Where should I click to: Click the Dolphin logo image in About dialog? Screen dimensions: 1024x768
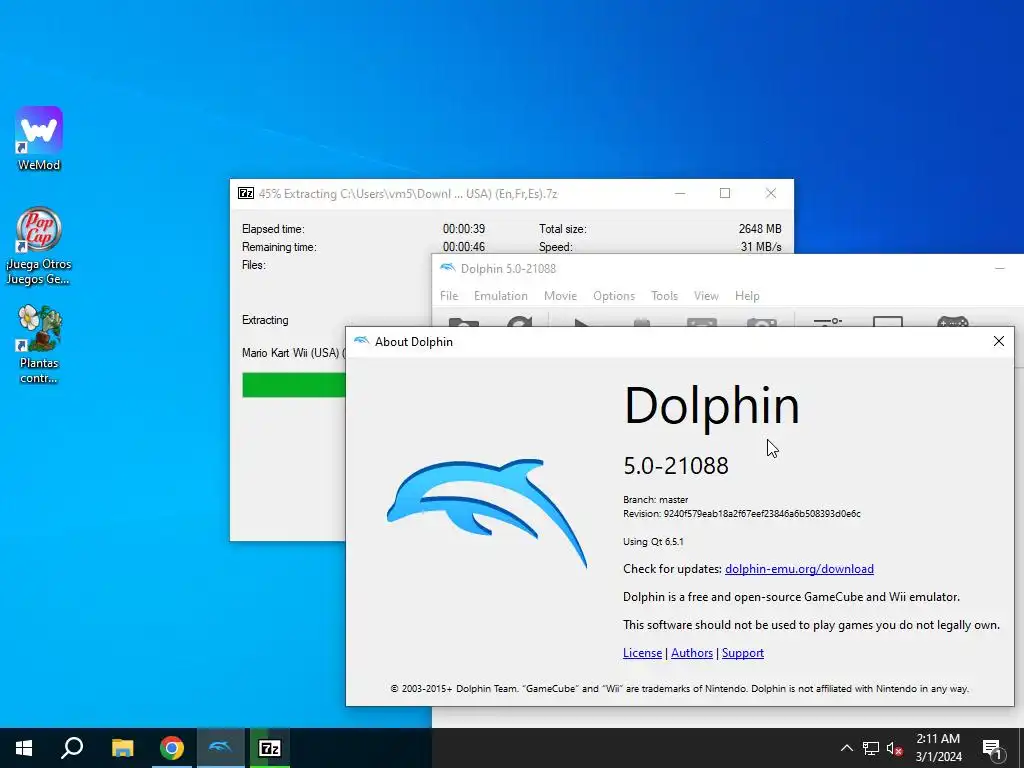click(487, 513)
